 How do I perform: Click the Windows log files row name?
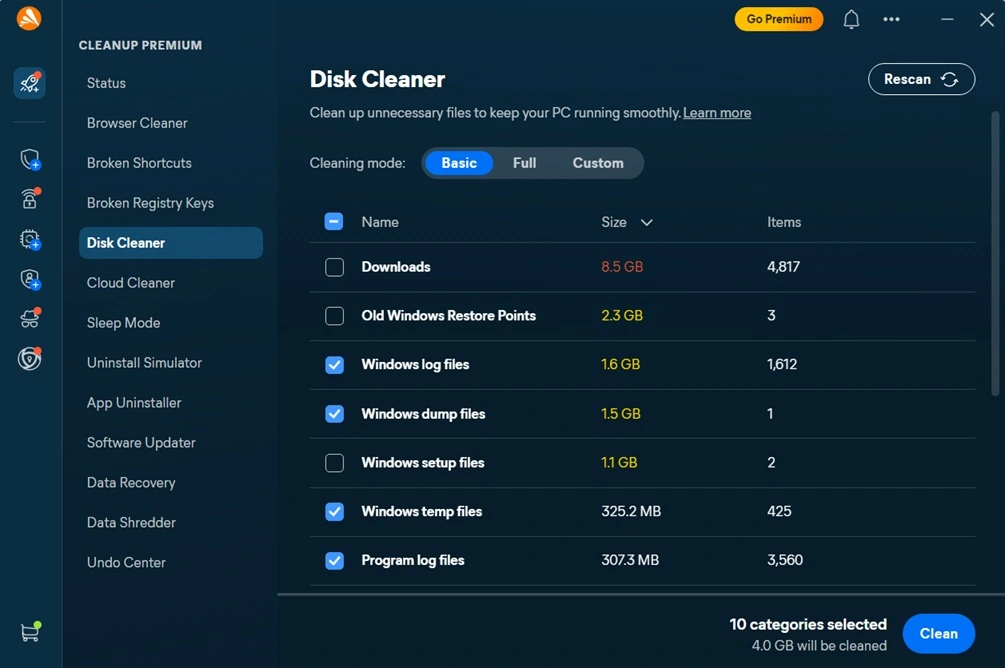pyautogui.click(x=415, y=364)
